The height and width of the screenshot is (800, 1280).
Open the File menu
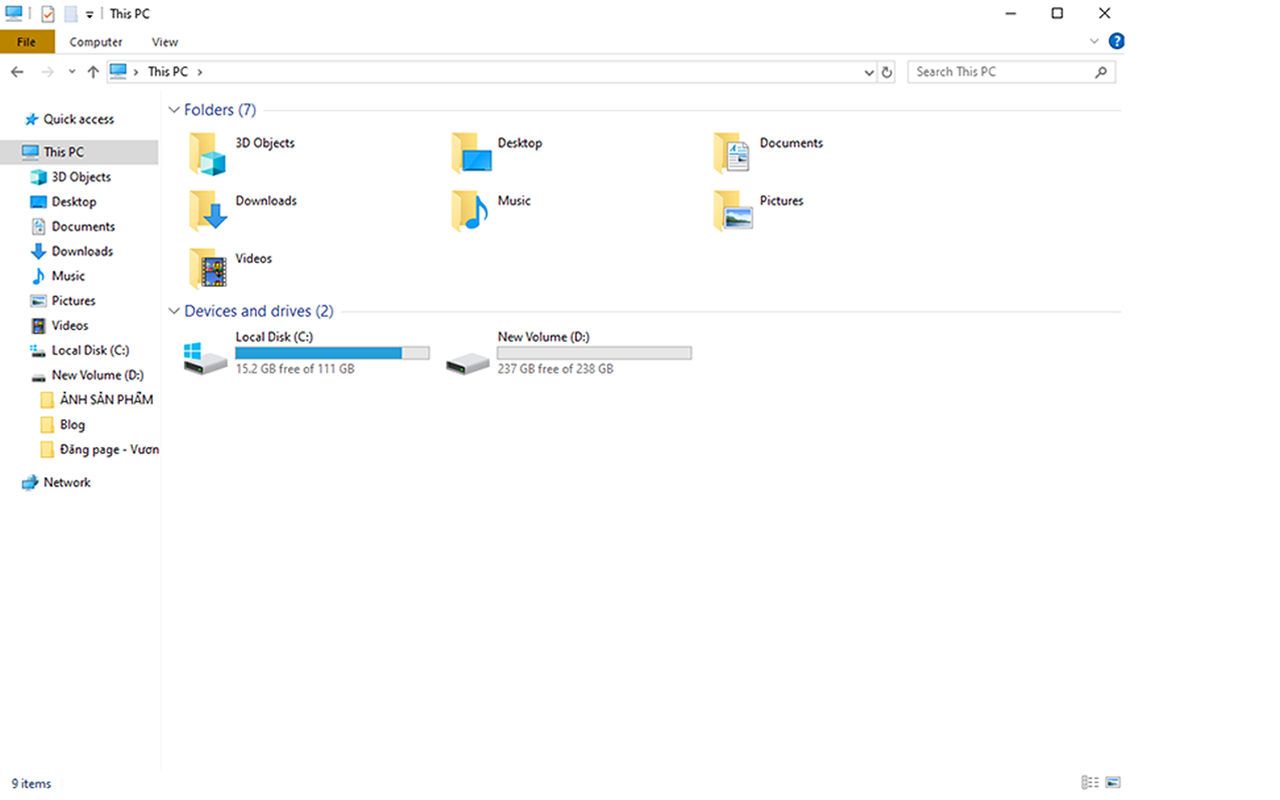click(27, 42)
